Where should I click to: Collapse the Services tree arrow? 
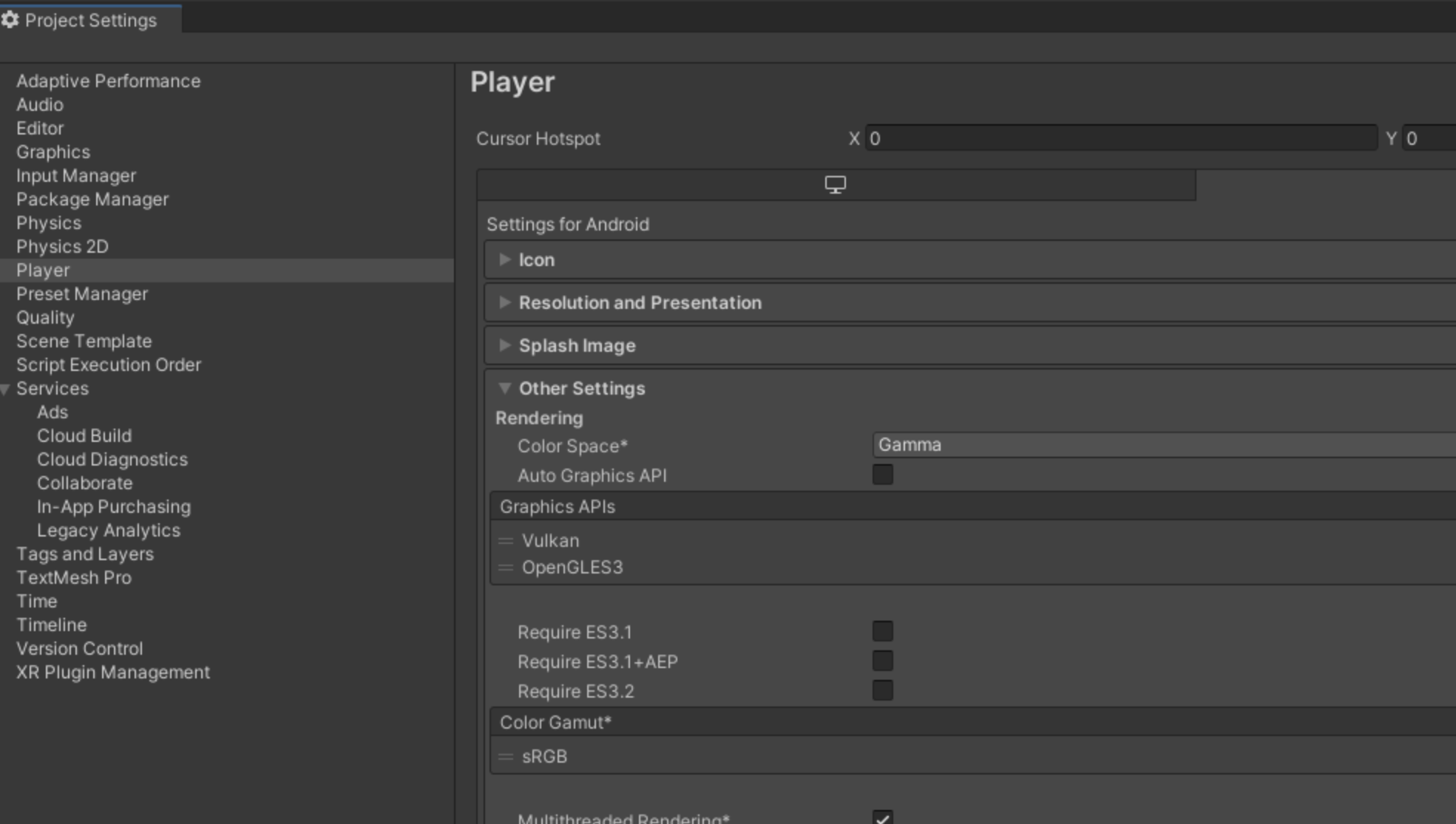pyautogui.click(x=6, y=389)
